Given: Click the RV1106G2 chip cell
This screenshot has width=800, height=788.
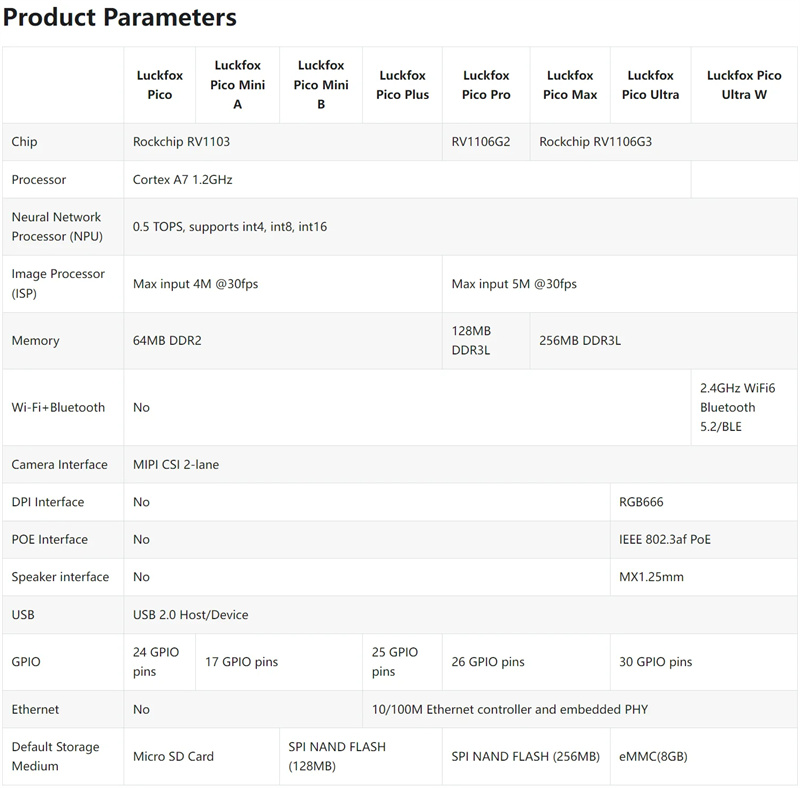Looking at the screenshot, I should pos(486,142).
